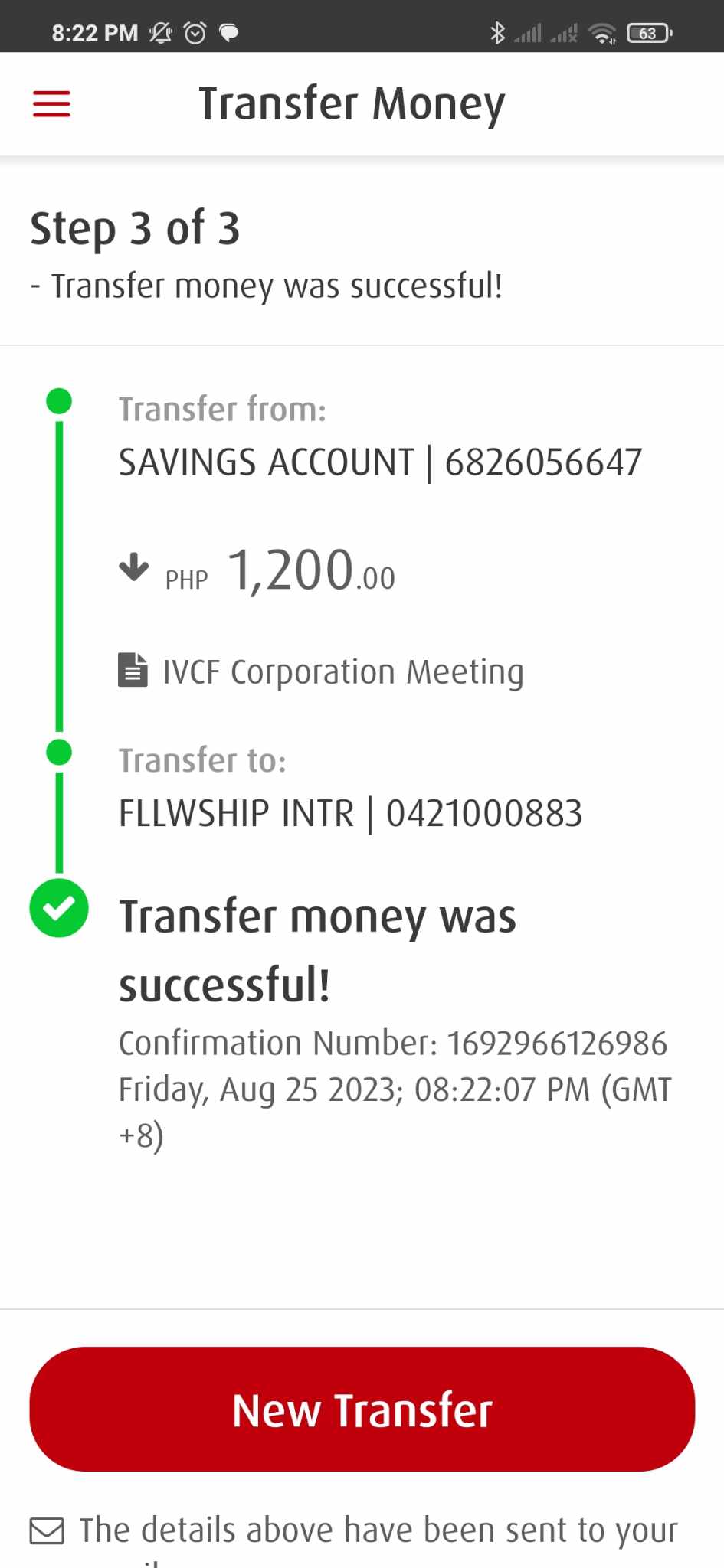
Task: Tap the Transfer Money page title
Action: tap(352, 104)
